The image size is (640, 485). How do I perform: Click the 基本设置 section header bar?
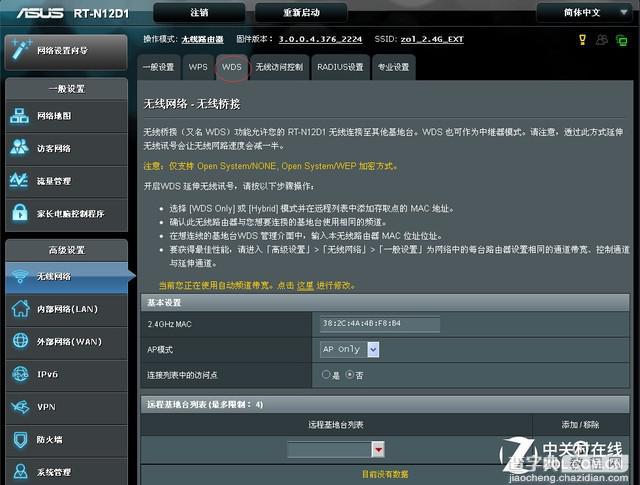[x=385, y=303]
